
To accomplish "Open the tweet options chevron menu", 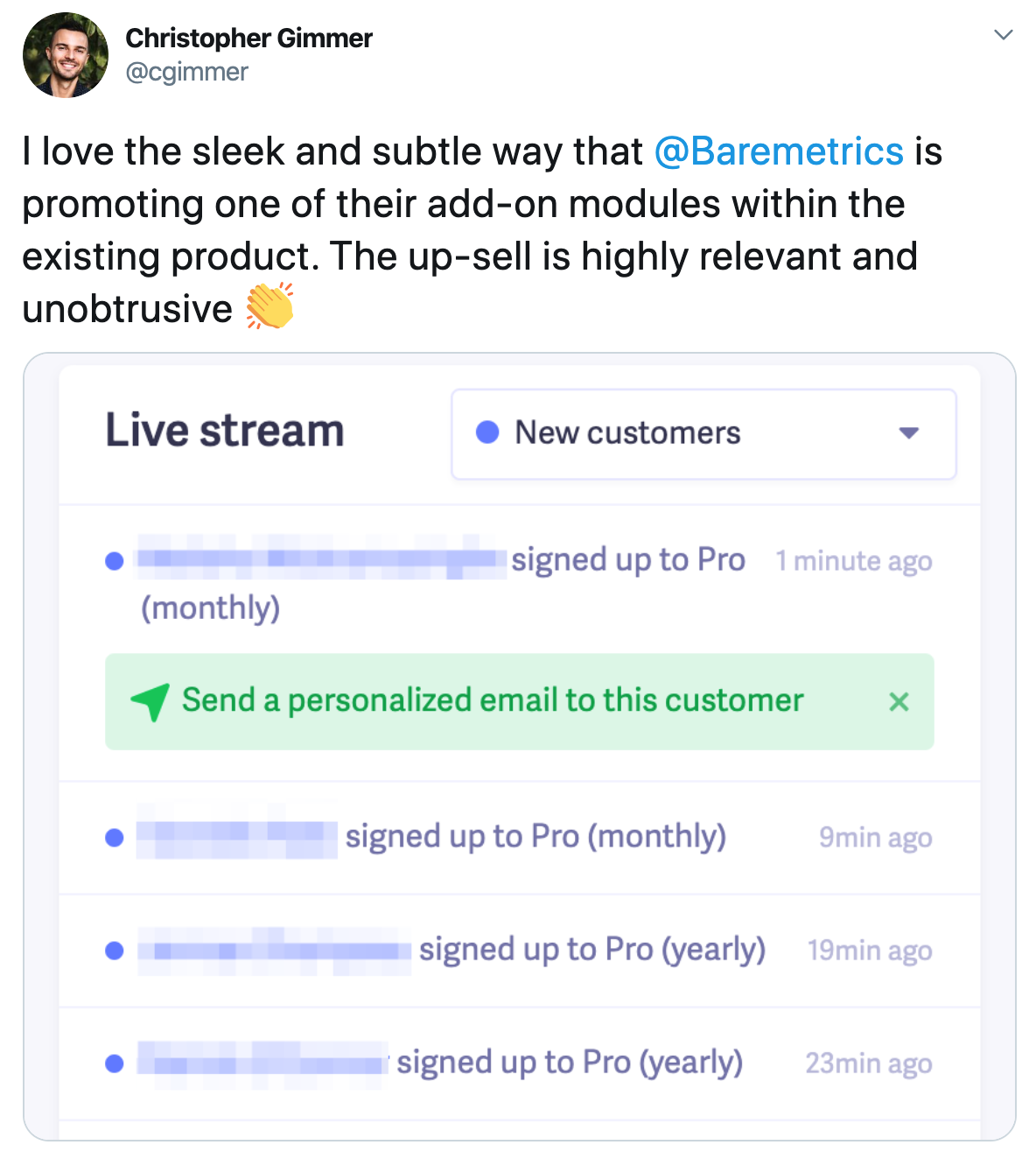I will click(x=1004, y=35).
